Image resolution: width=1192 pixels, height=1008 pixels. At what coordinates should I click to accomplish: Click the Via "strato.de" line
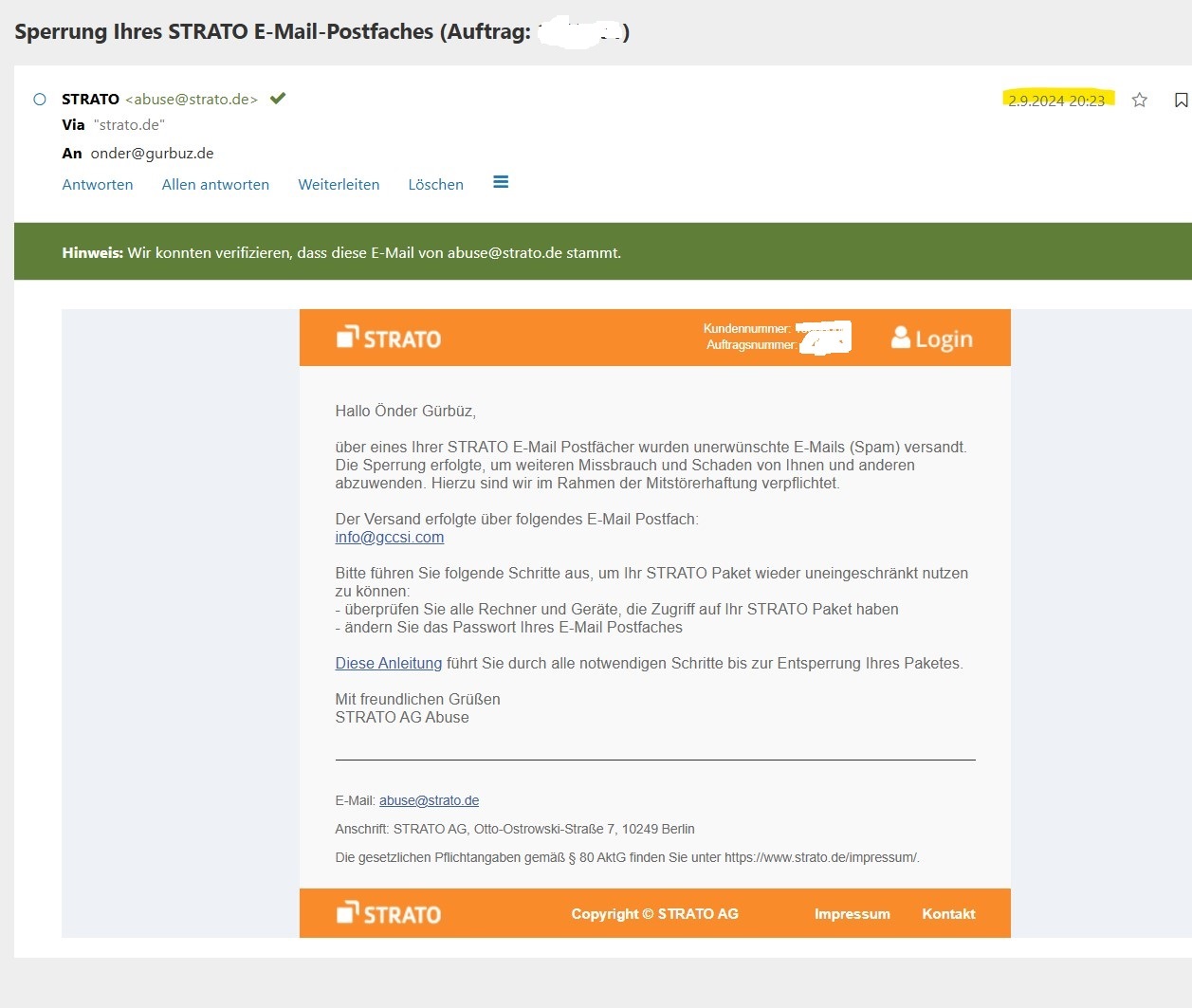(114, 125)
